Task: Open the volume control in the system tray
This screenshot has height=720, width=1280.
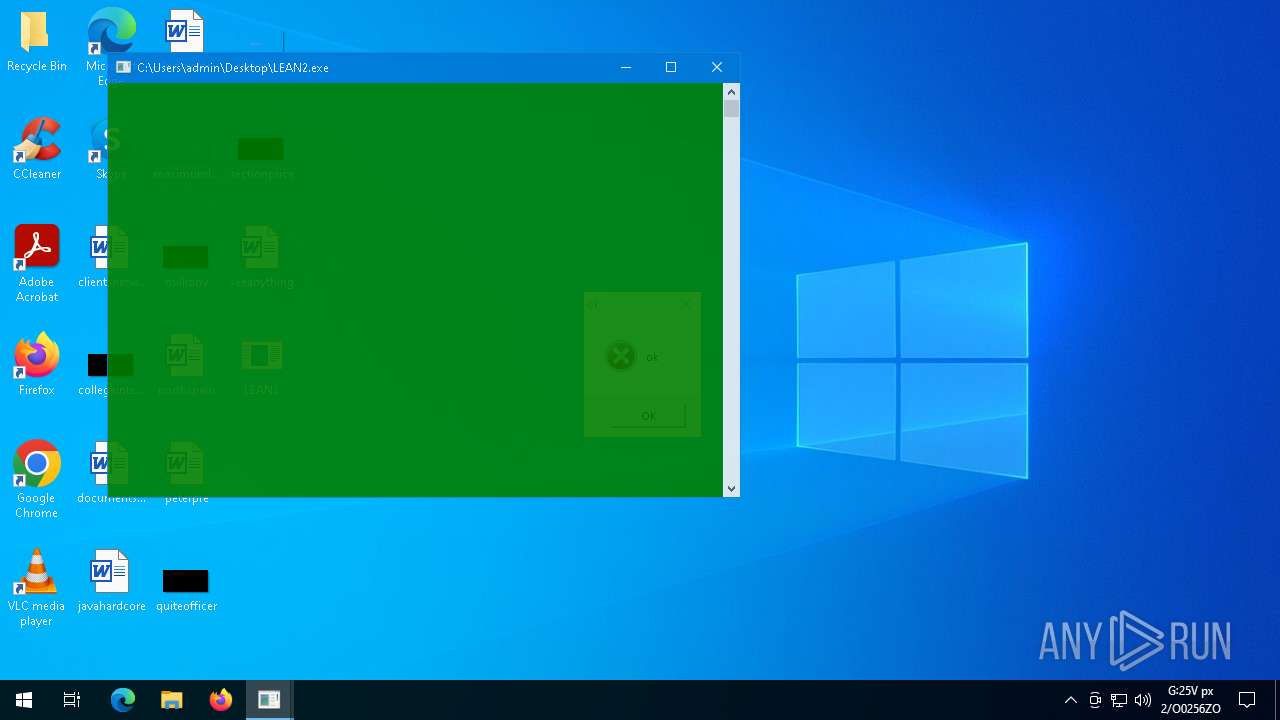Action: (x=1143, y=700)
